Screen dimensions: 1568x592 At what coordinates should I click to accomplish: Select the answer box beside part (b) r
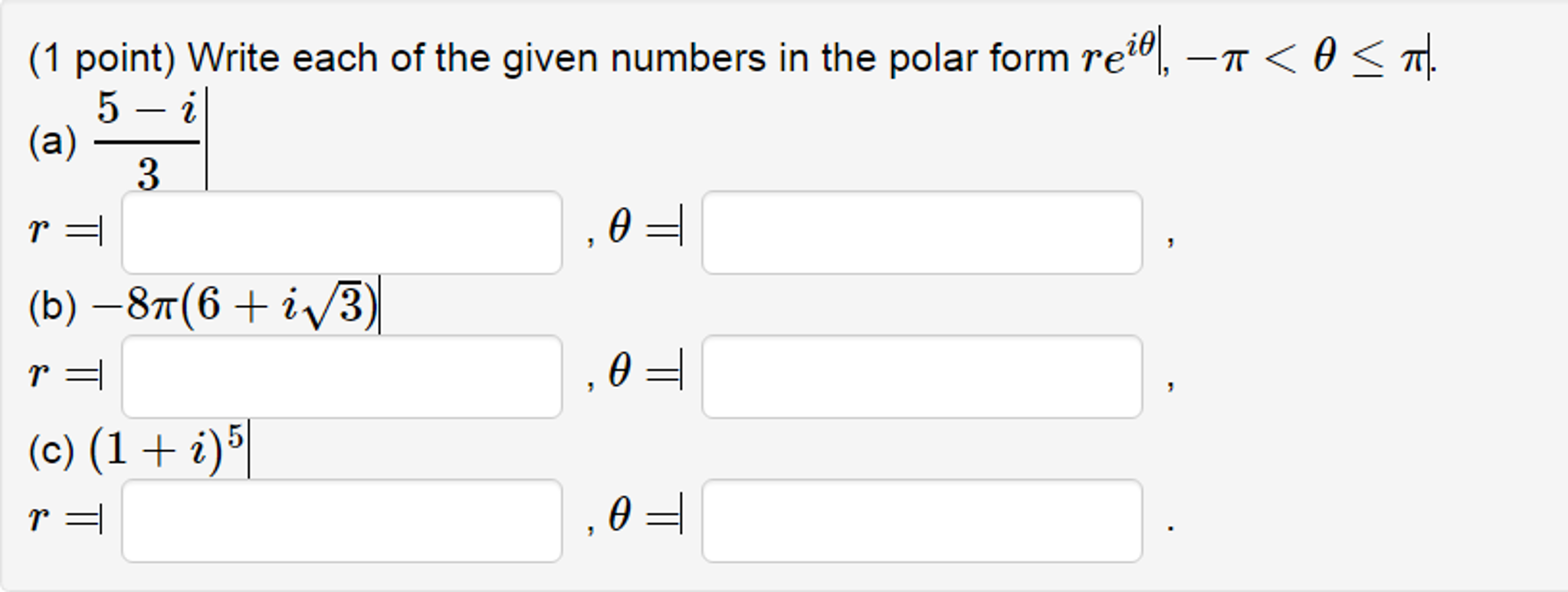point(342,376)
